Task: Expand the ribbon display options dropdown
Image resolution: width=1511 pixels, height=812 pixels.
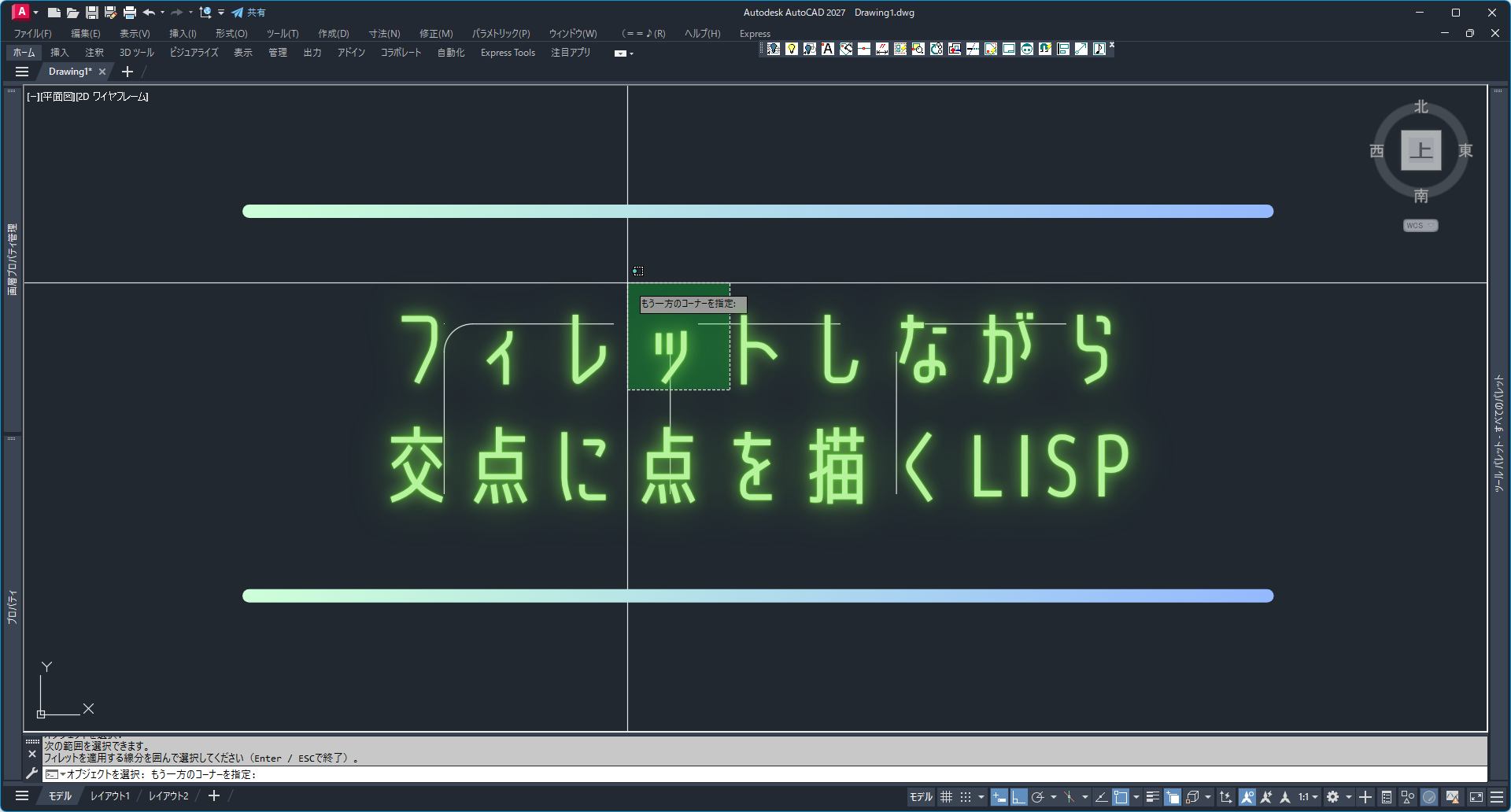Action: (x=623, y=54)
